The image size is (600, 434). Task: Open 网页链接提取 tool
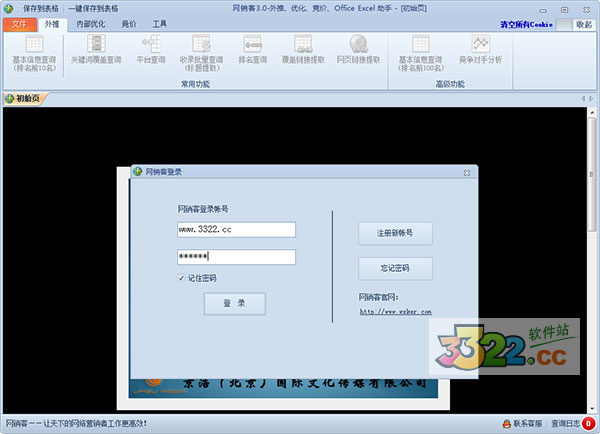click(x=359, y=49)
